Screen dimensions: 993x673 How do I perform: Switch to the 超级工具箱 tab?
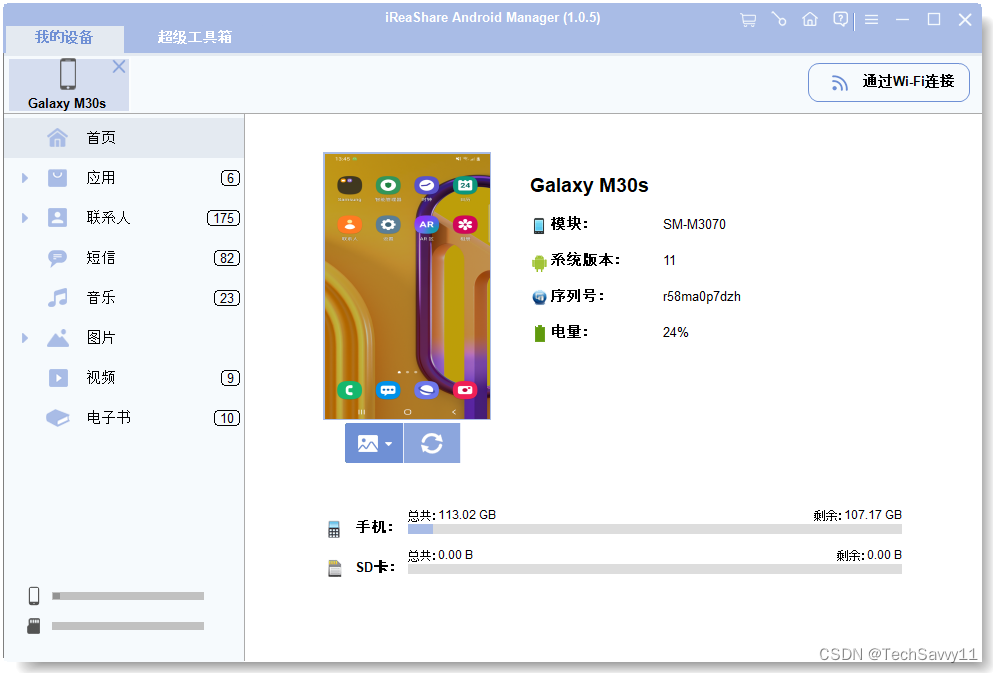[194, 37]
